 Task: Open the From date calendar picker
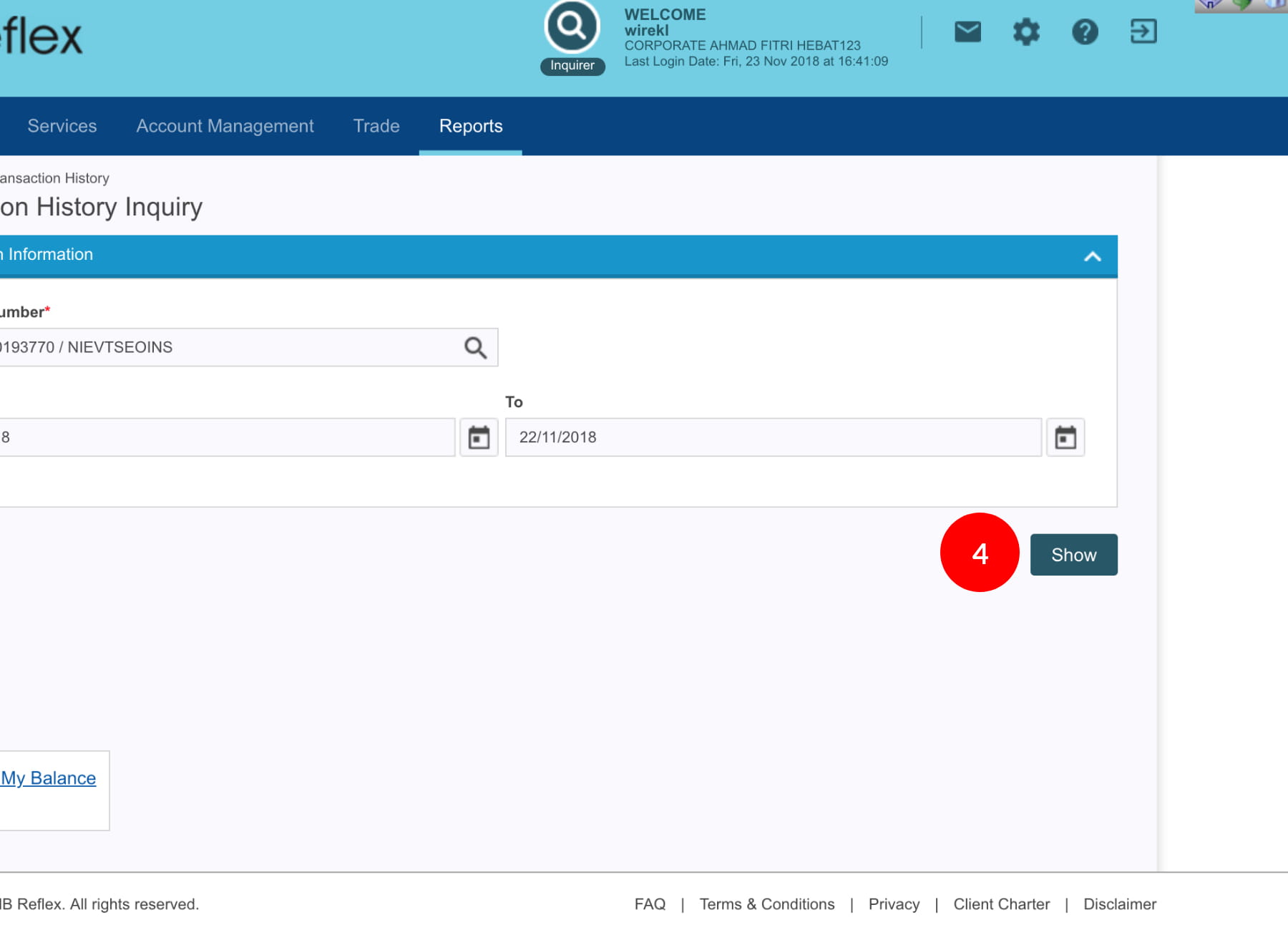[479, 437]
